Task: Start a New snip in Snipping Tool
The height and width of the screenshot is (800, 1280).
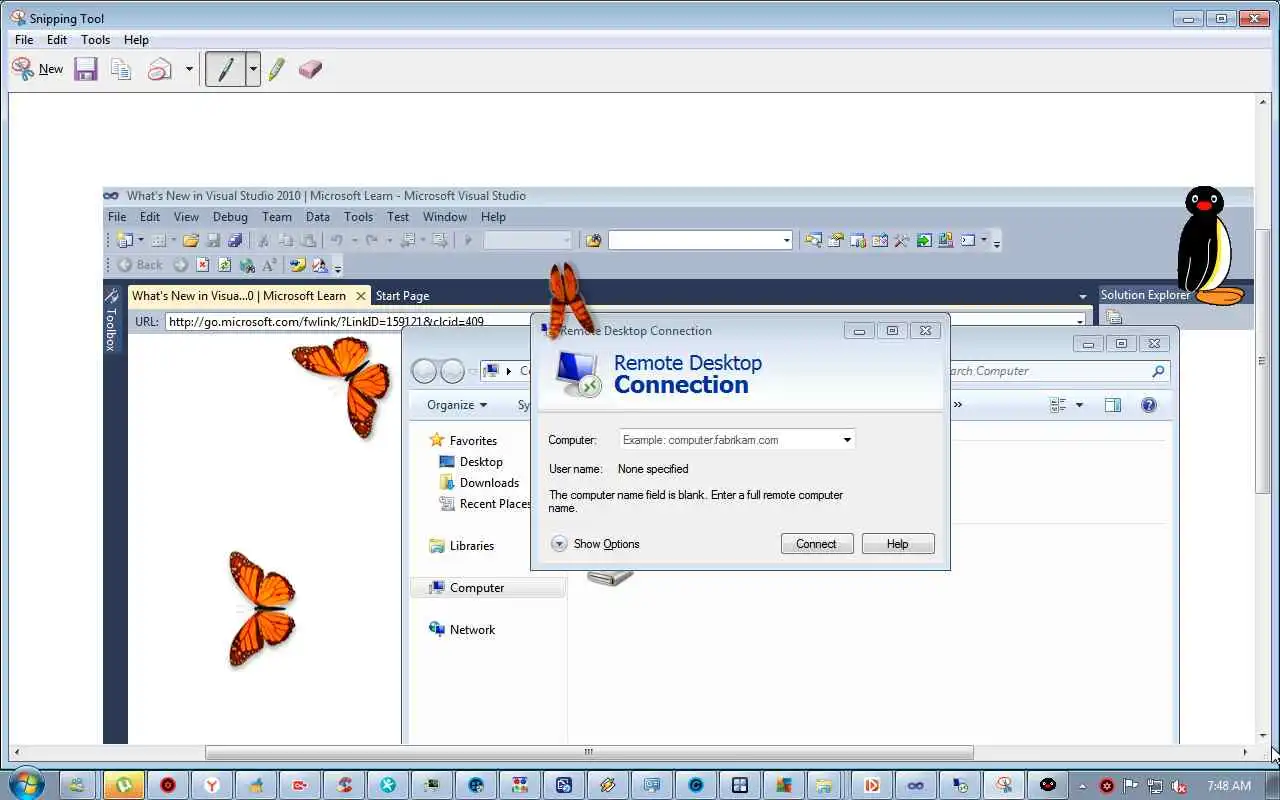Action: 37,69
